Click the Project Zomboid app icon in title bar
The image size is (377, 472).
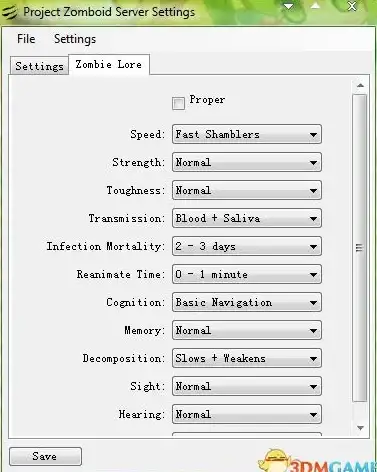click(x=9, y=12)
